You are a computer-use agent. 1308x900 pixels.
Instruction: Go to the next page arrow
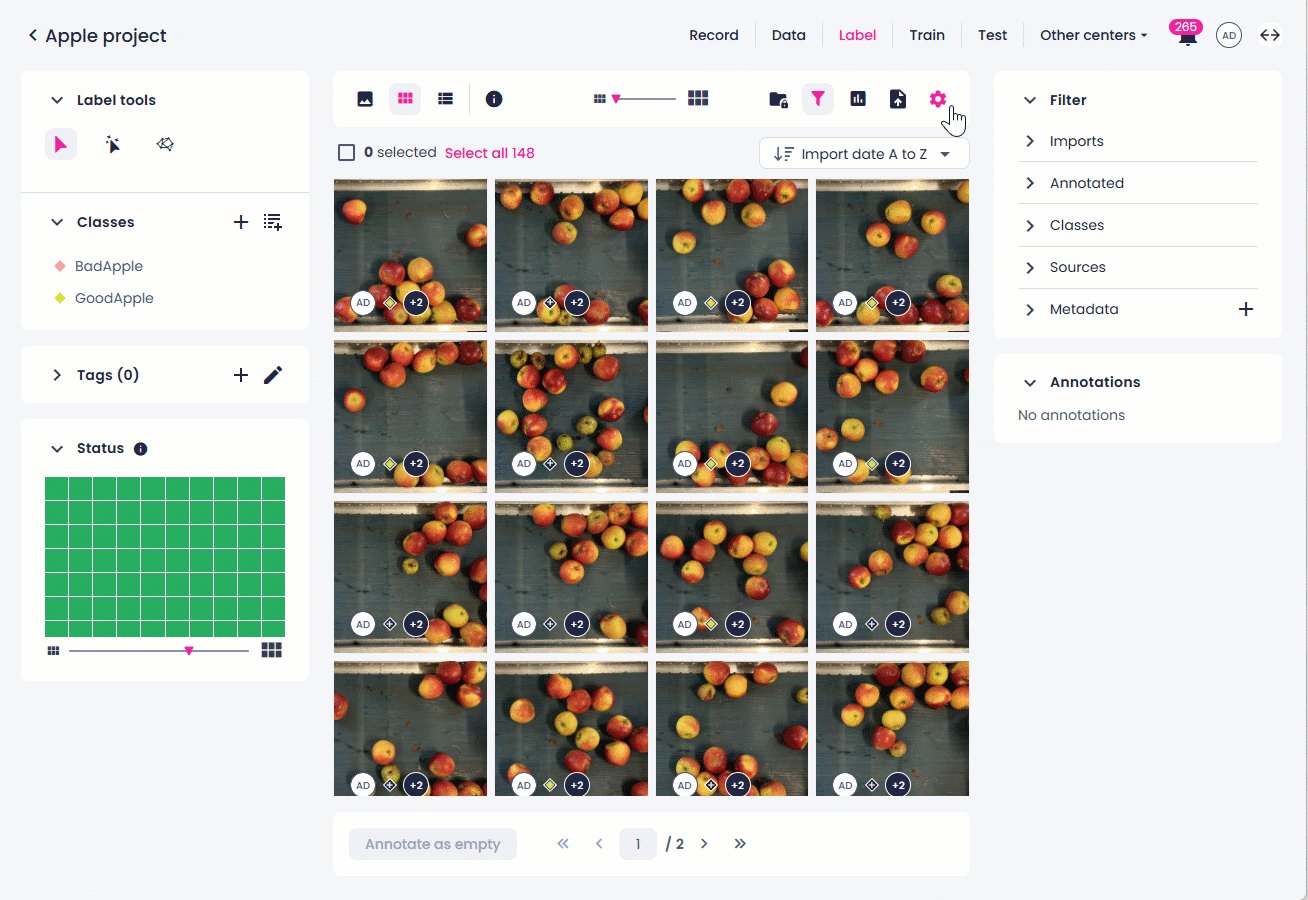coord(704,844)
